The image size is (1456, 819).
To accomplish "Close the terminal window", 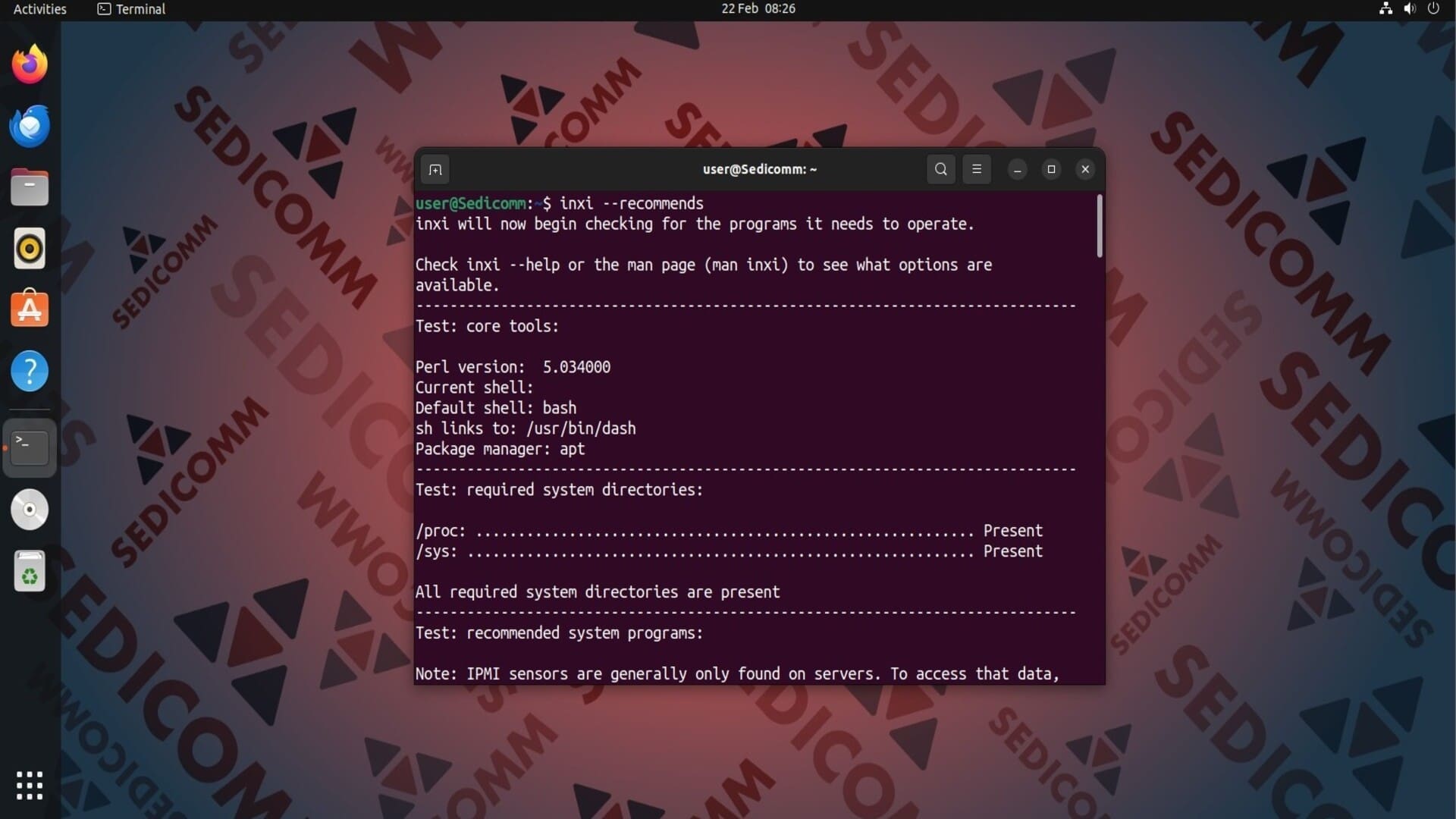I will [1085, 169].
